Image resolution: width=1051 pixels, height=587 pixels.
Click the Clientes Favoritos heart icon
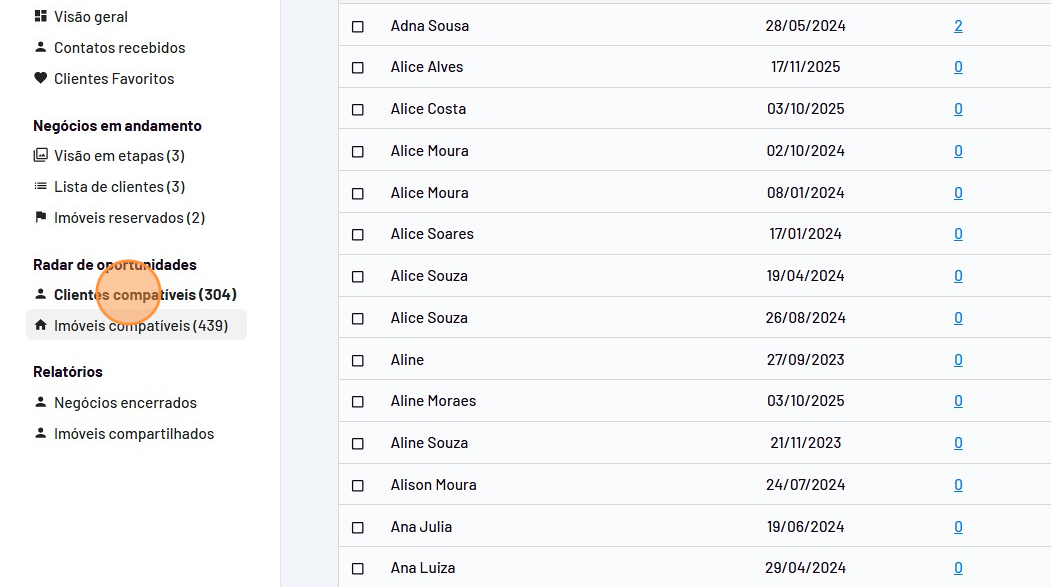click(40, 78)
